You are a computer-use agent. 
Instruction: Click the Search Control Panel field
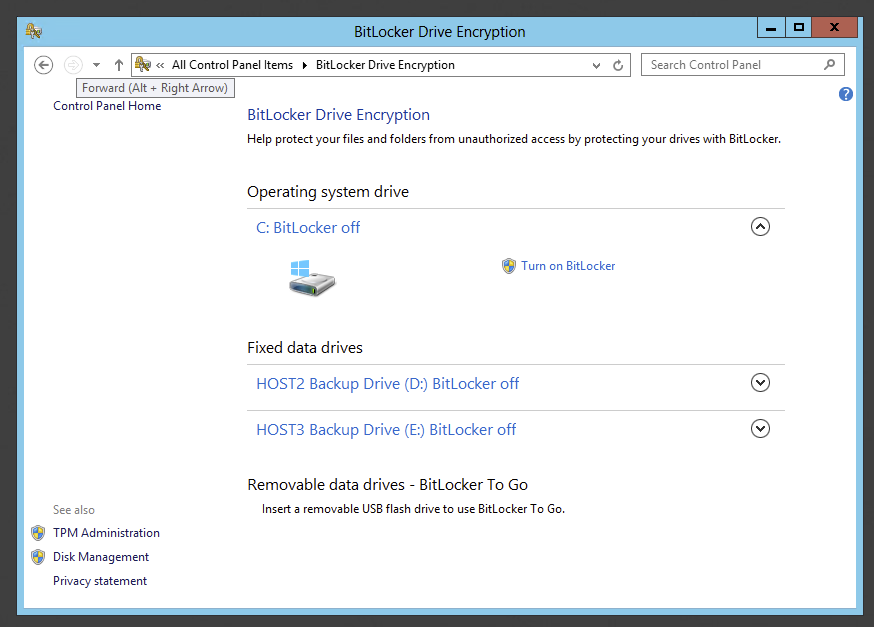click(x=732, y=65)
